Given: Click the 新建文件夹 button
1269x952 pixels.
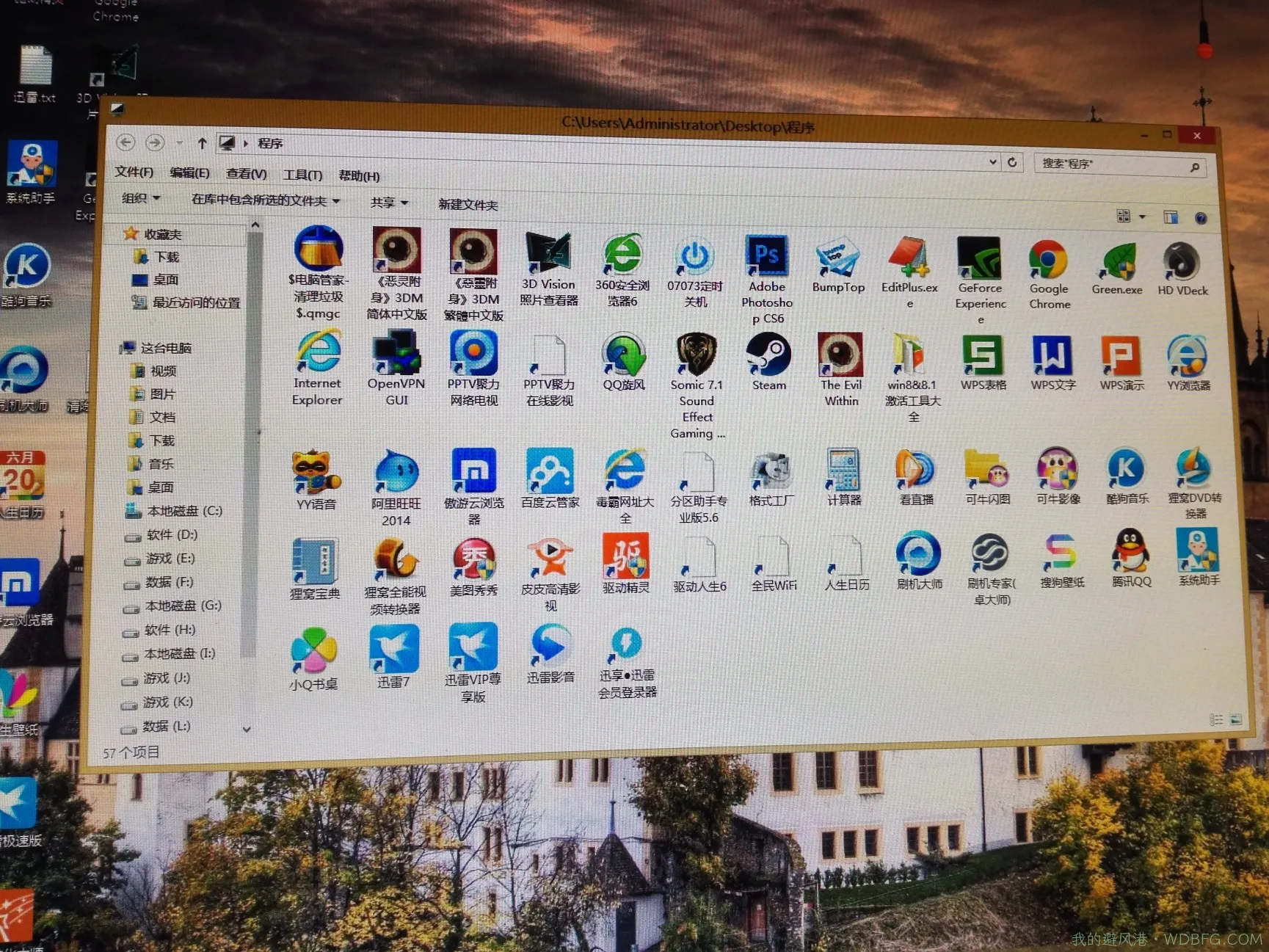Looking at the screenshot, I should pos(468,204).
